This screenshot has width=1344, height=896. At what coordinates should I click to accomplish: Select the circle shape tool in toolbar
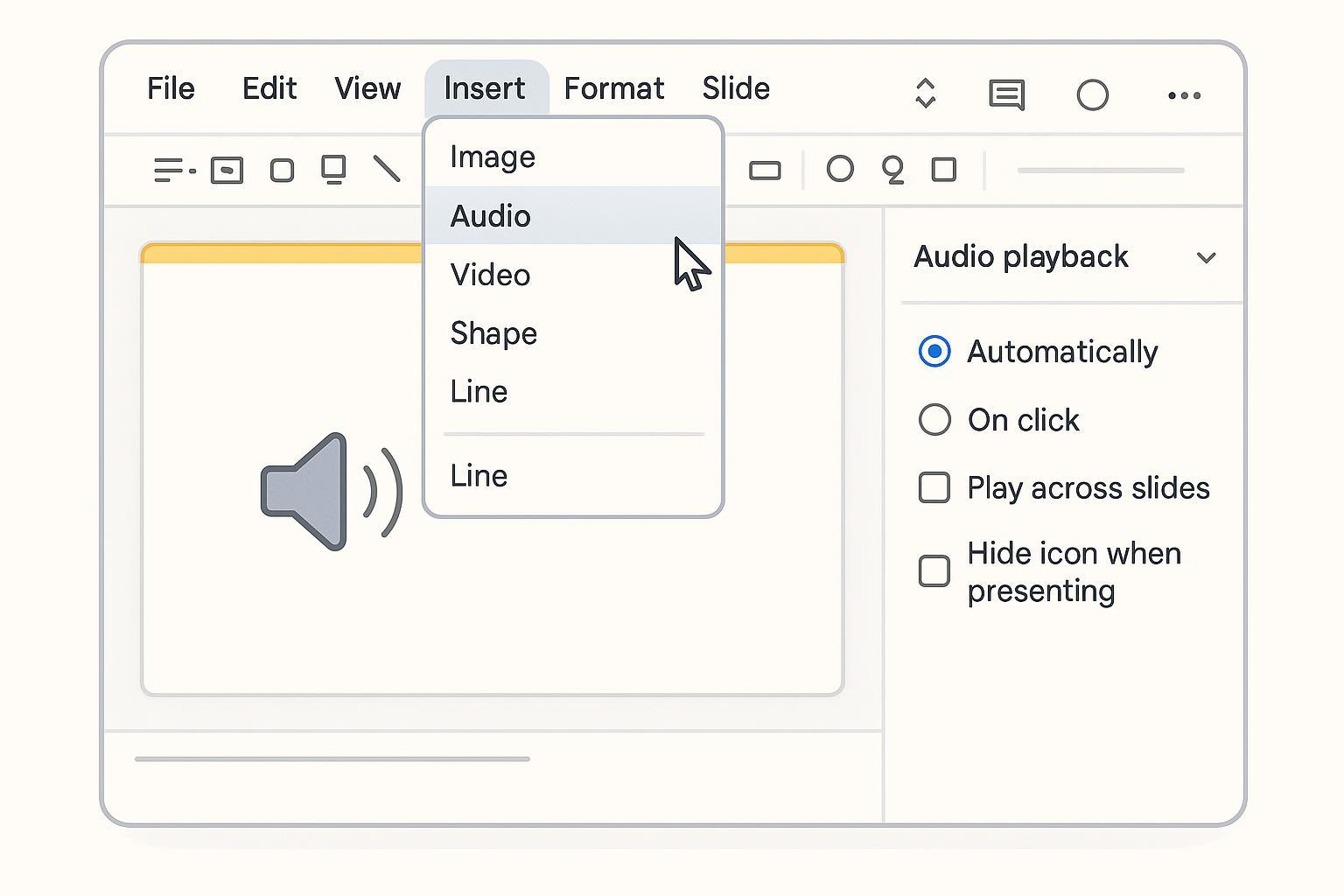click(x=840, y=169)
